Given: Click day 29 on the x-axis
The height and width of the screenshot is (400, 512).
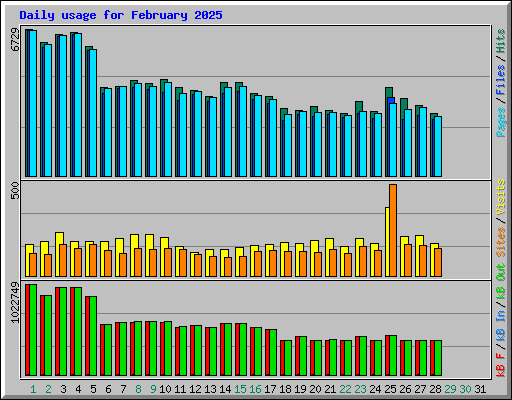Looking at the screenshot, I should (450, 389).
